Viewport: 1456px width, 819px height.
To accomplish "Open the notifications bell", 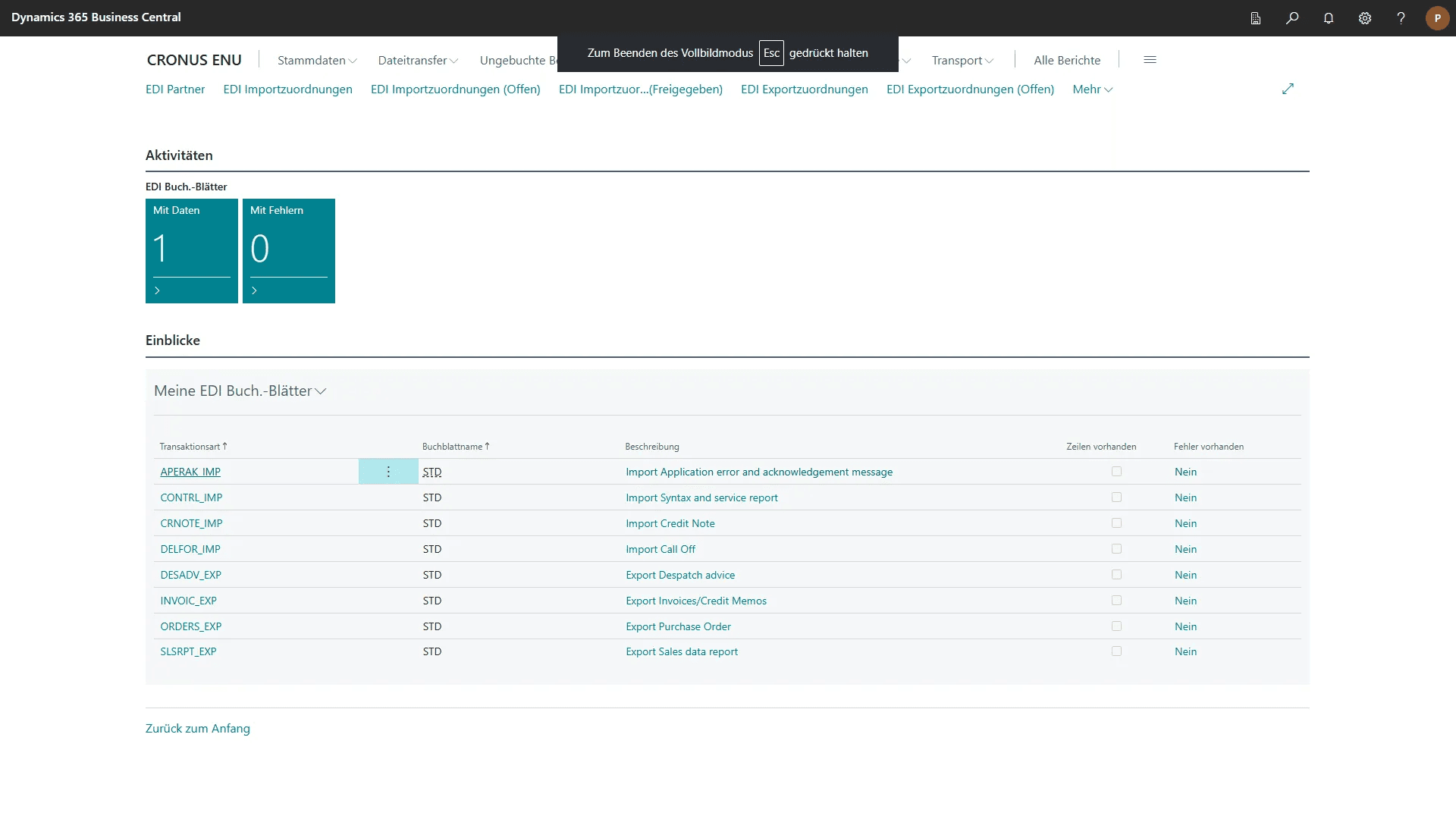I will 1329,18.
